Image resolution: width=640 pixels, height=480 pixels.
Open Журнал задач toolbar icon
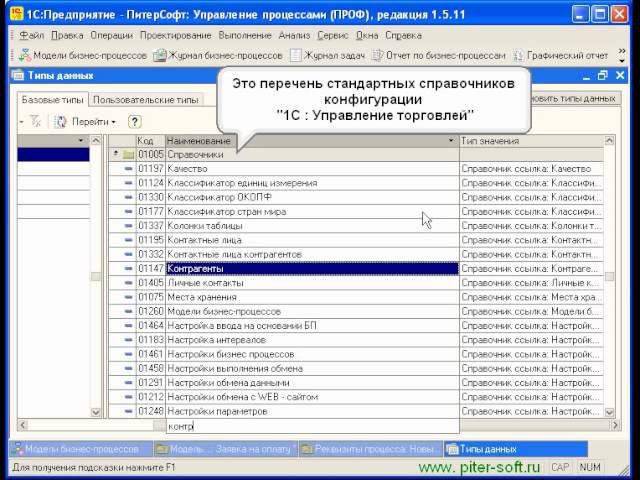(x=296, y=55)
